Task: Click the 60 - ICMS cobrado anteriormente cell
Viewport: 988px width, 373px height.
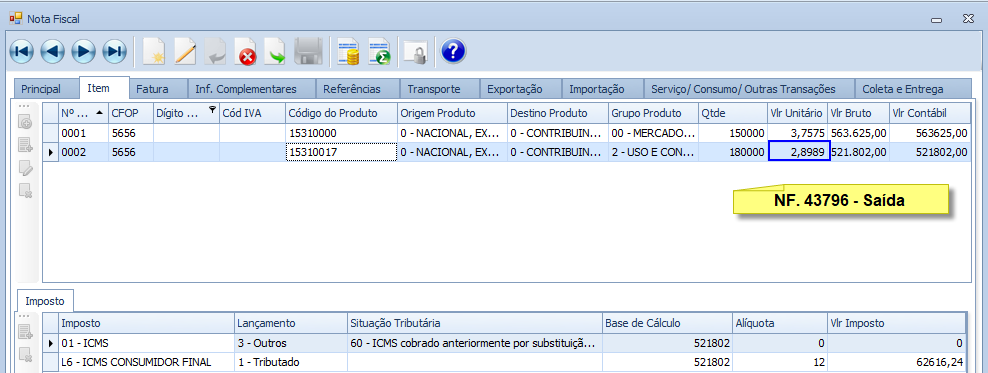Action: coord(475,343)
